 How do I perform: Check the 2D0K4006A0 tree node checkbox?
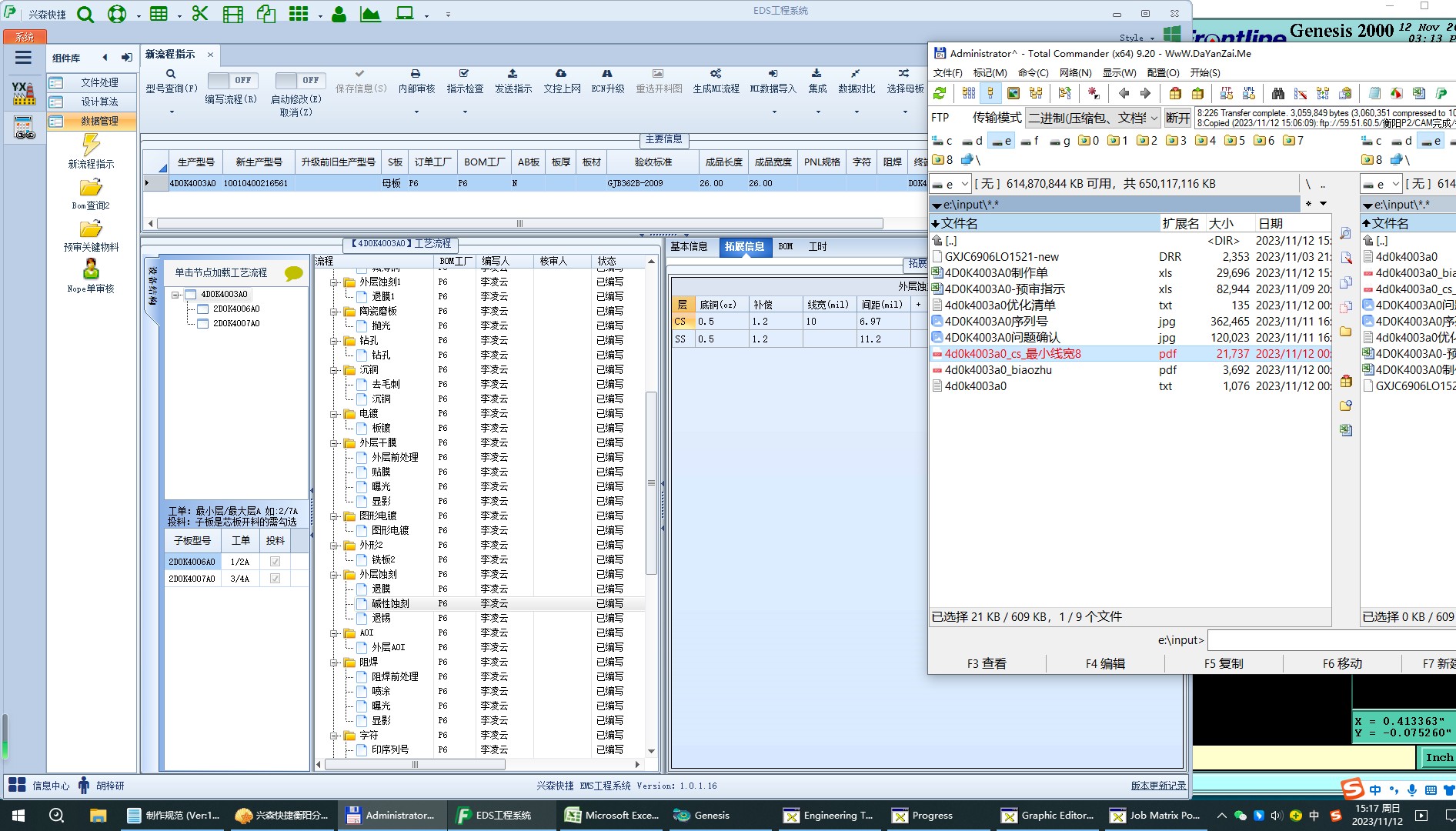[203, 309]
